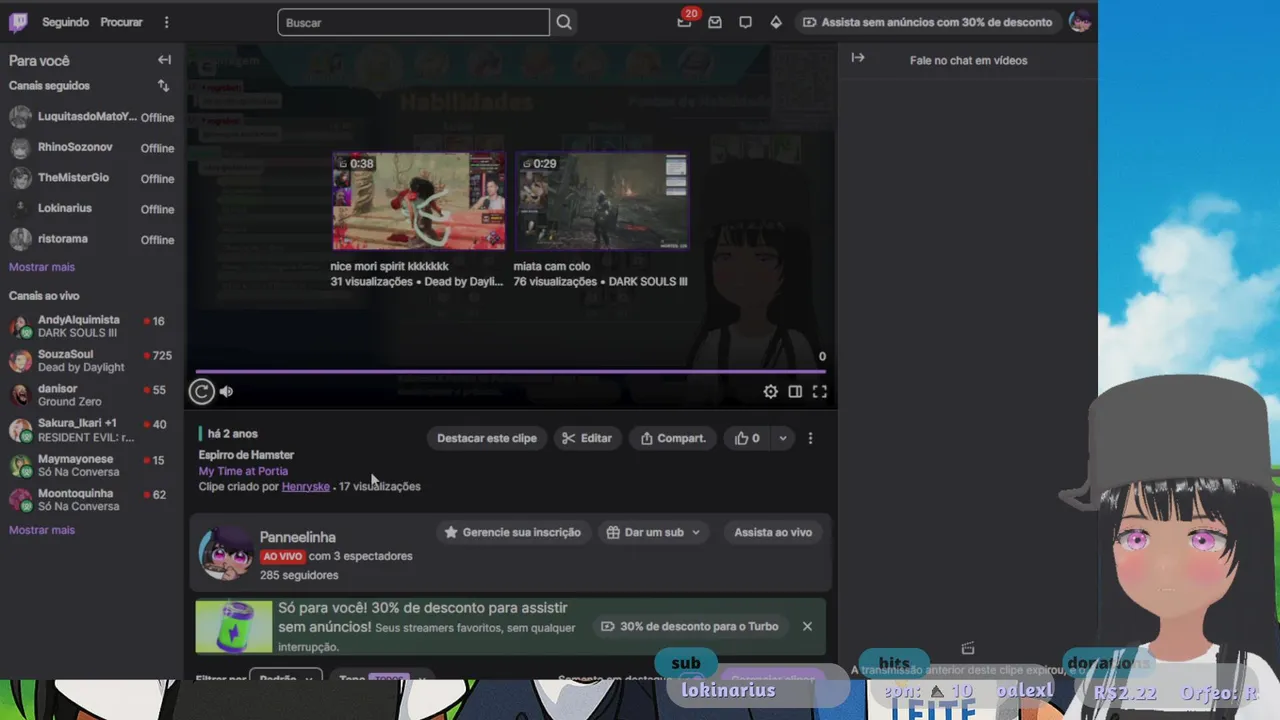Open Sakura_Ikari live channel

click(92, 430)
